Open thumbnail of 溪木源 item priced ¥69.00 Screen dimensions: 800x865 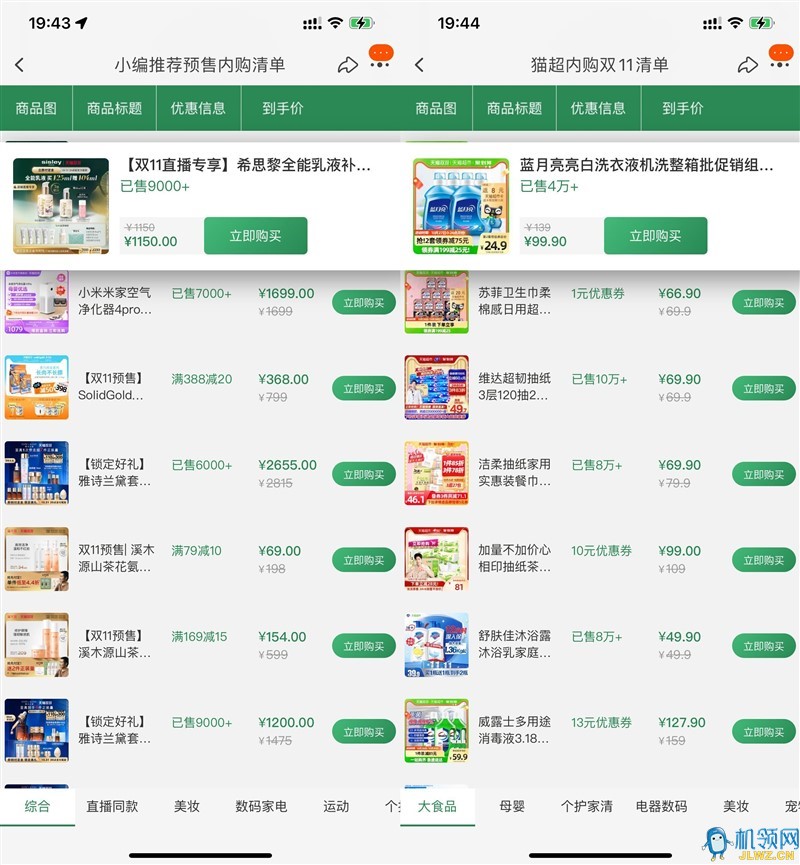click(36, 559)
